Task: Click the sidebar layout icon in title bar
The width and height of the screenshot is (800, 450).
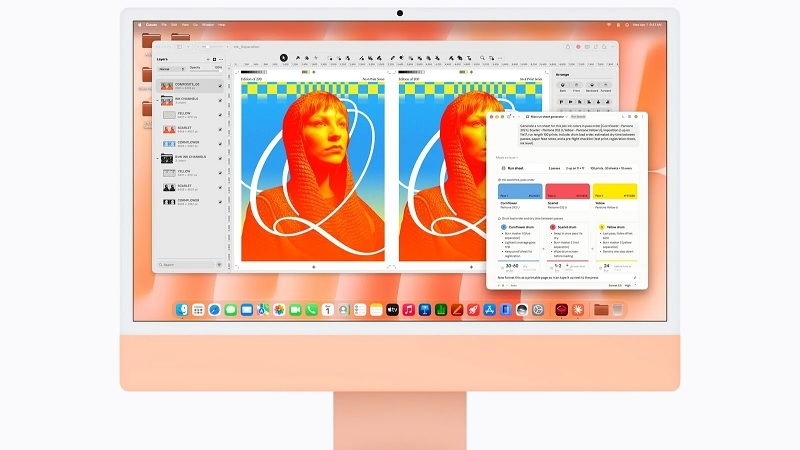Action: tap(180, 47)
